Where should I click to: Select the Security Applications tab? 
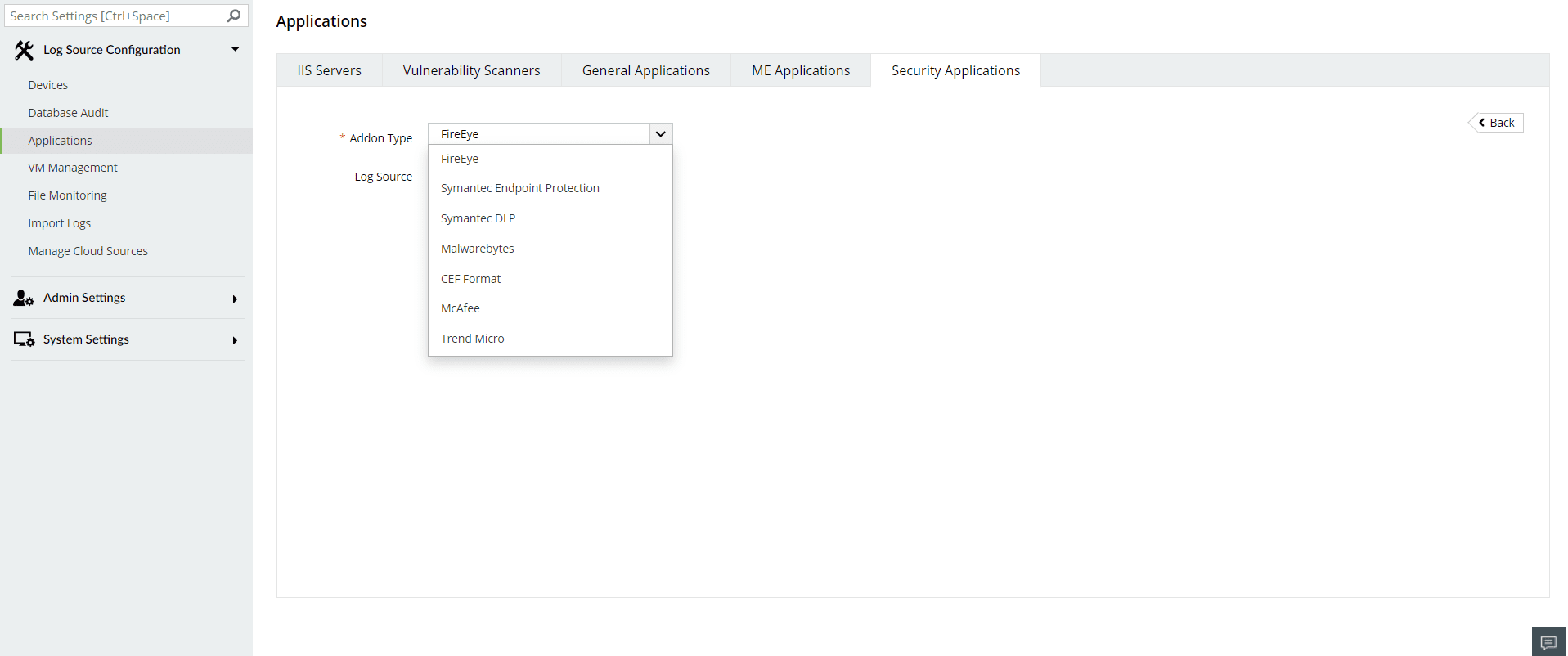point(956,70)
